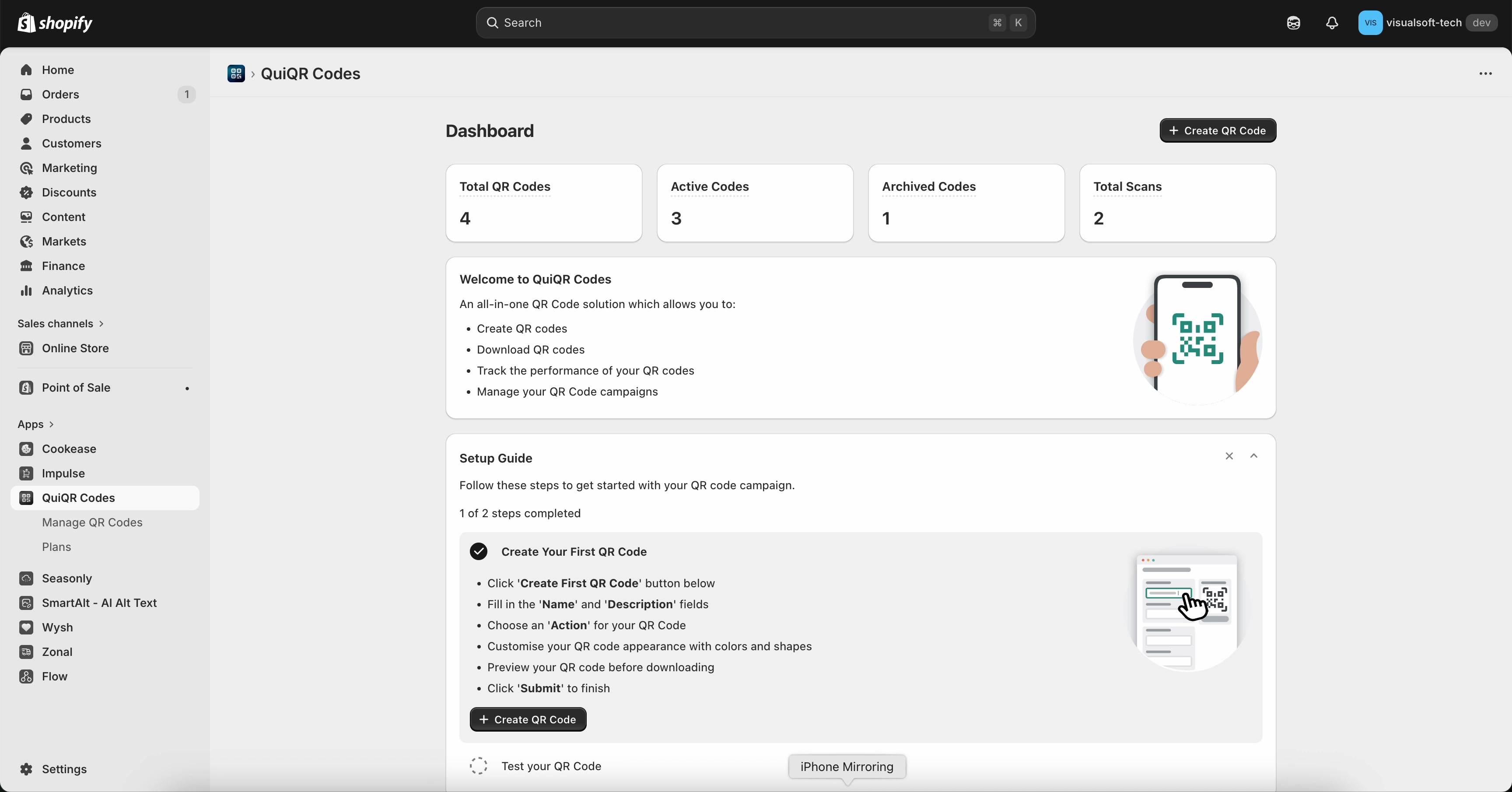Open Settings via the gear icon
This screenshot has height=792, width=1512.
pos(26,770)
